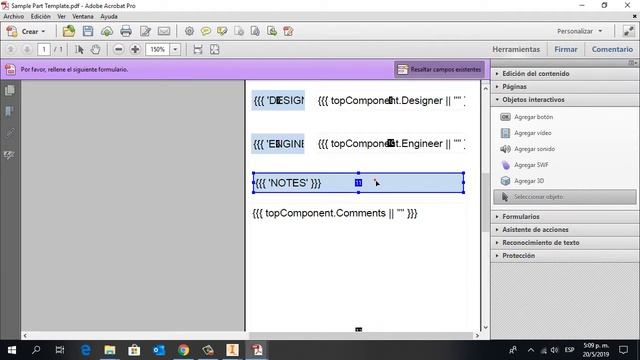The width and height of the screenshot is (640, 360).
Task: Open the Ventana menu
Action: coord(83,16)
